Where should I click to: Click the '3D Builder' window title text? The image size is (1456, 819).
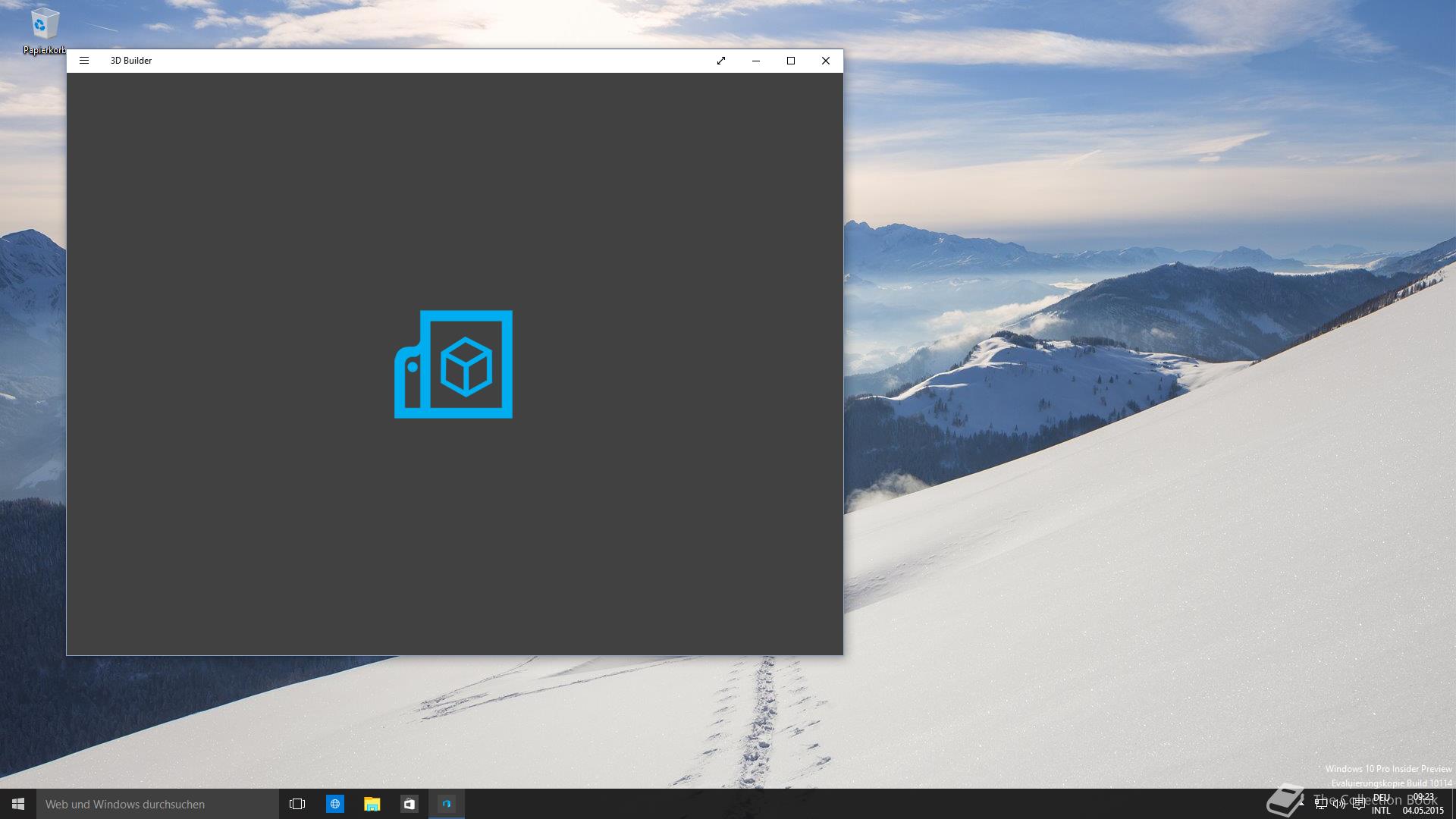(x=131, y=61)
